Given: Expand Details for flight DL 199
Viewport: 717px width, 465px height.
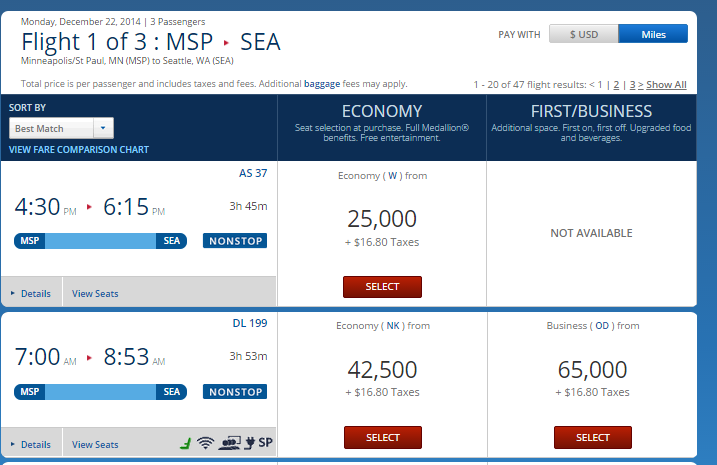Looking at the screenshot, I should tap(31, 444).
